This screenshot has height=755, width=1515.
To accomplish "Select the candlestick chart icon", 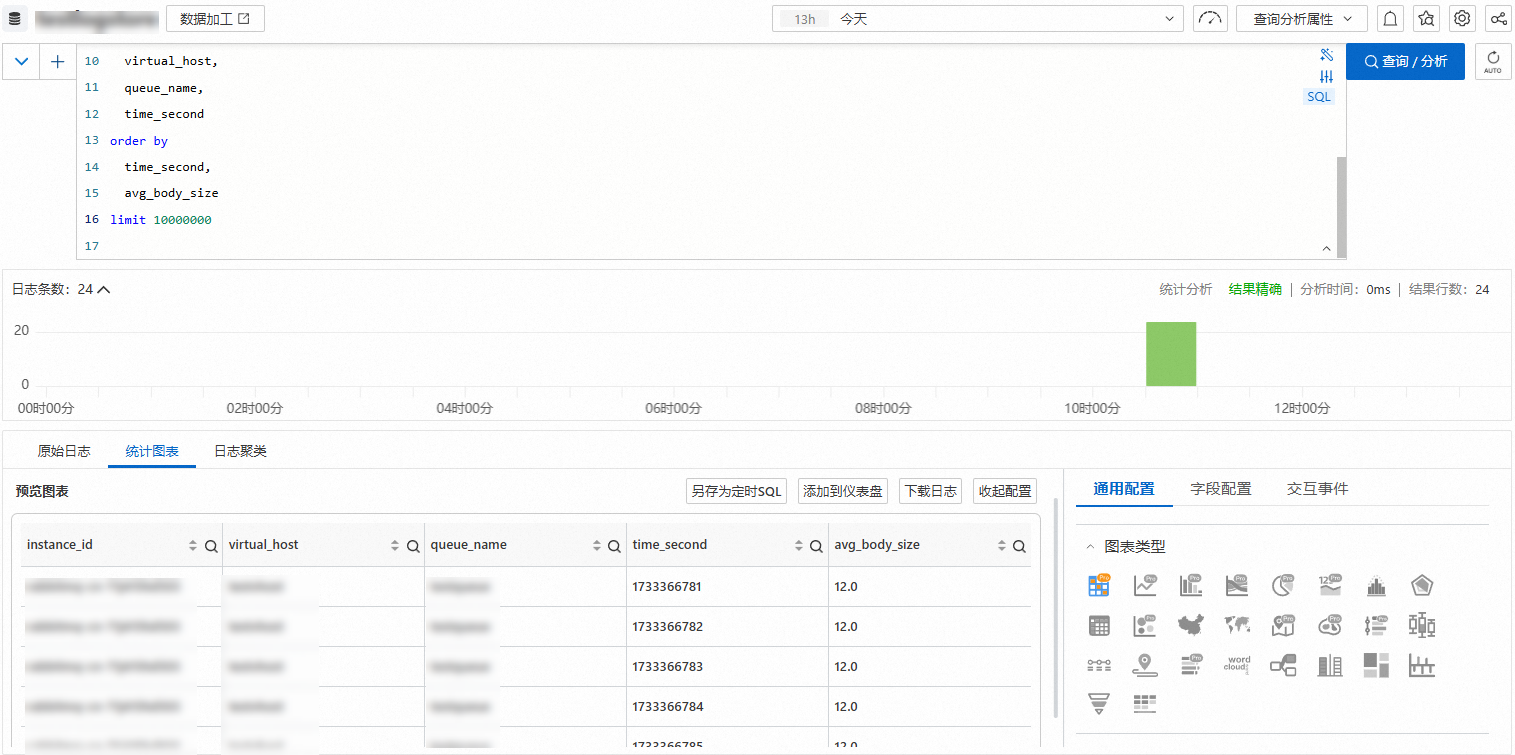I will pyautogui.click(x=1422, y=626).
